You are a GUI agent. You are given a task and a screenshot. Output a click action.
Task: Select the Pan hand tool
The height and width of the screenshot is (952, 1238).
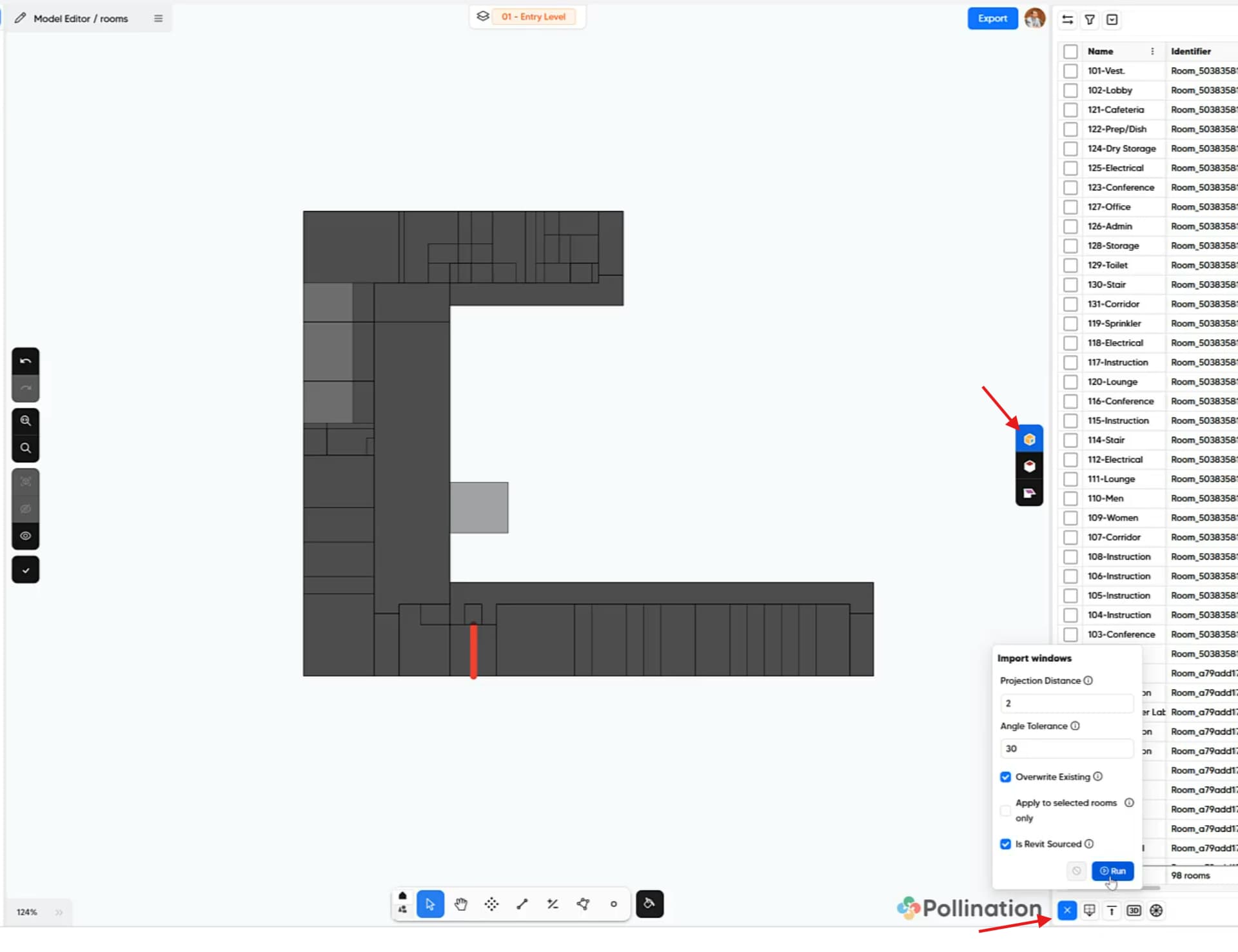pyautogui.click(x=460, y=904)
